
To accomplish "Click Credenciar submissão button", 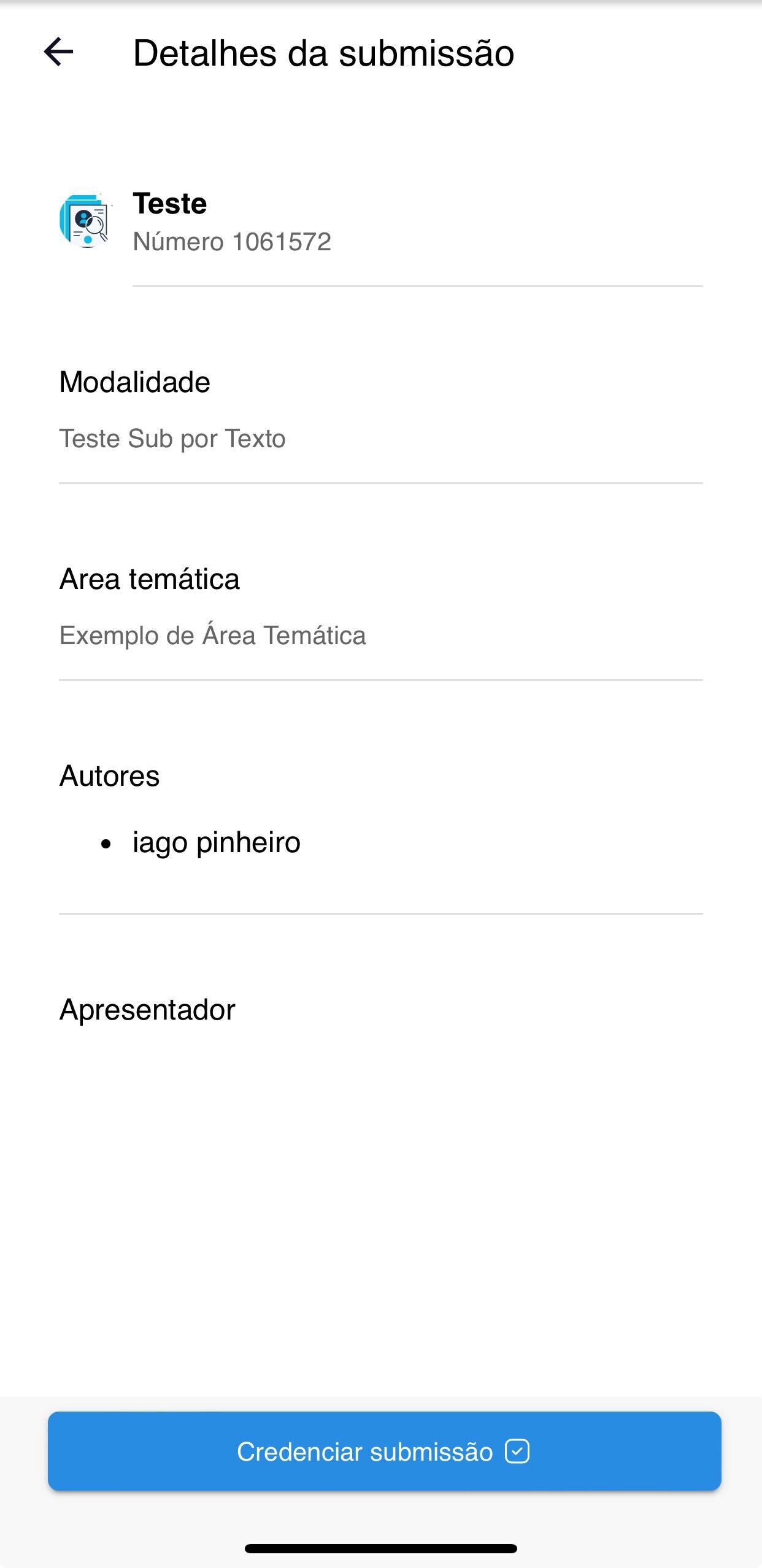I will point(384,1451).
